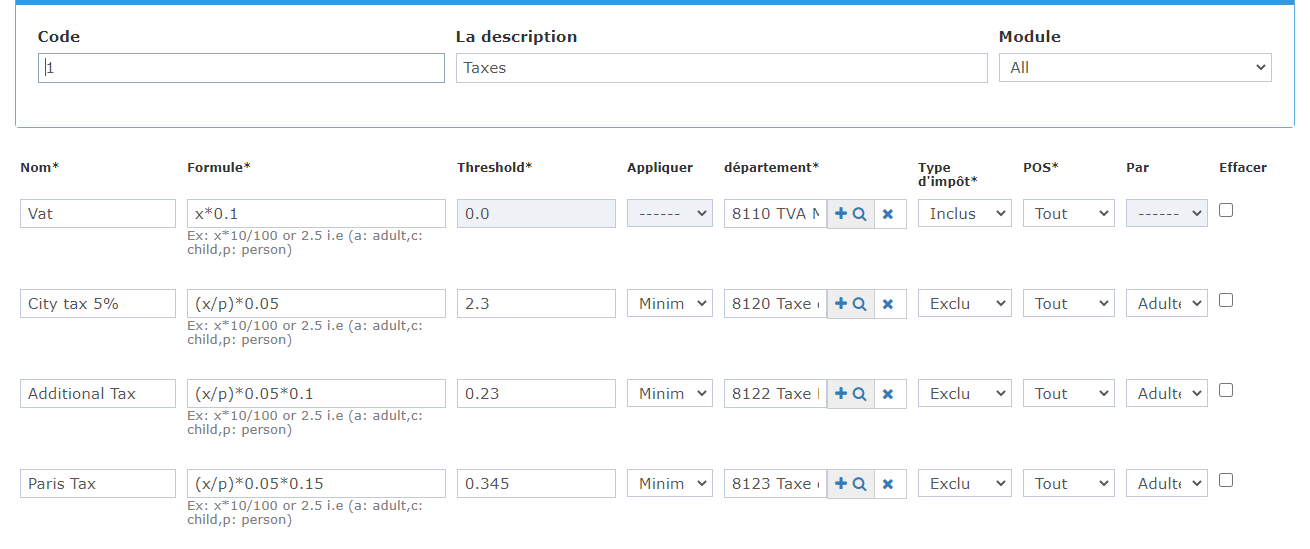Open Type d'impôt dropdown for Additional Tax
The image size is (1310, 549).
[x=965, y=394]
